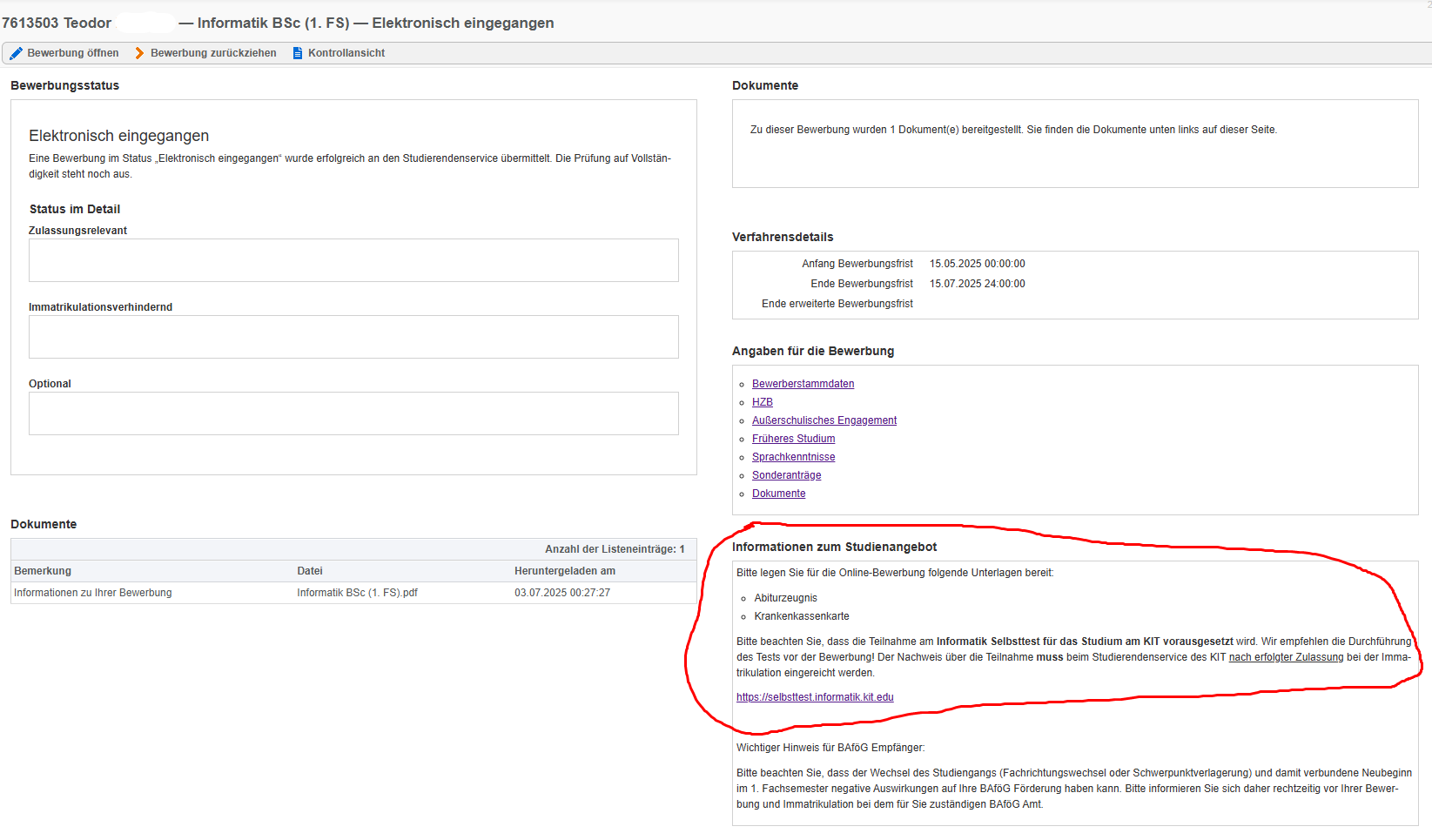The width and height of the screenshot is (1432, 840).
Task: Click the orange arrow icon for Bewerbung zurückziehen
Action: click(139, 53)
